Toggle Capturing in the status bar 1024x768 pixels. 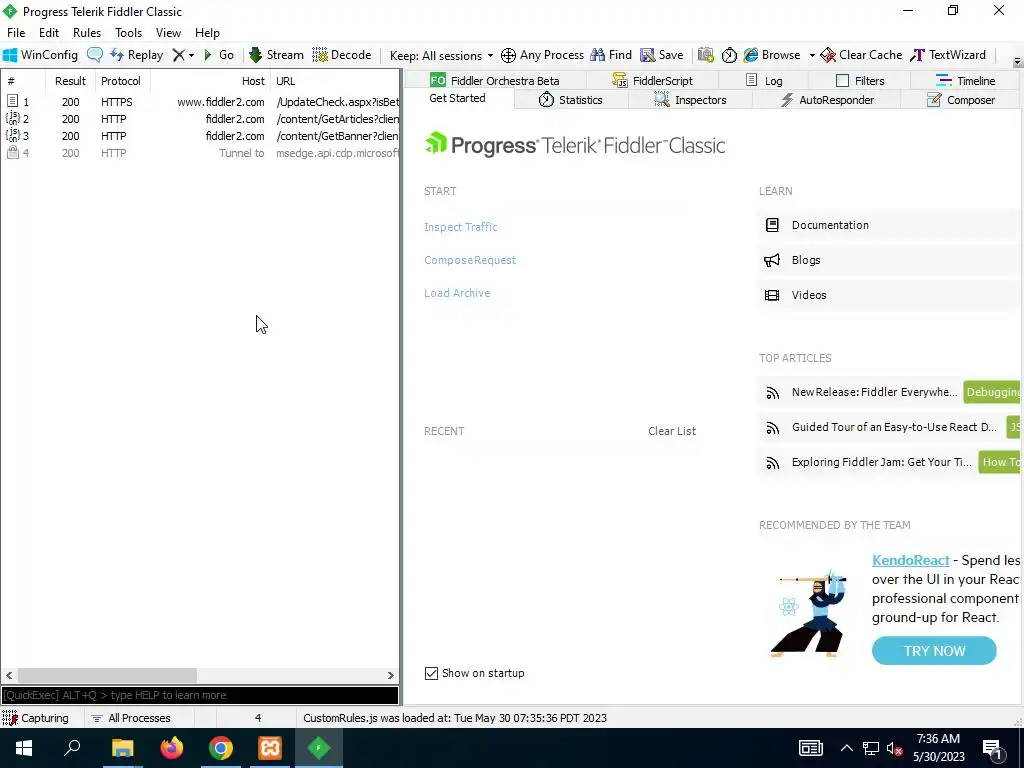(37, 718)
